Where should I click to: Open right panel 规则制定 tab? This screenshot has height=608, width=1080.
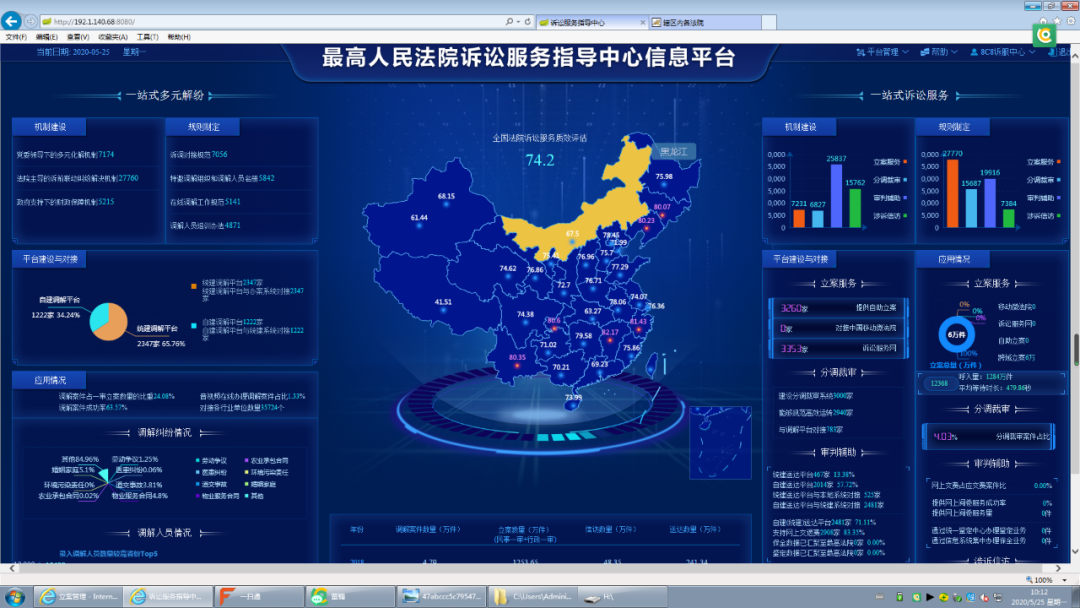tap(953, 127)
